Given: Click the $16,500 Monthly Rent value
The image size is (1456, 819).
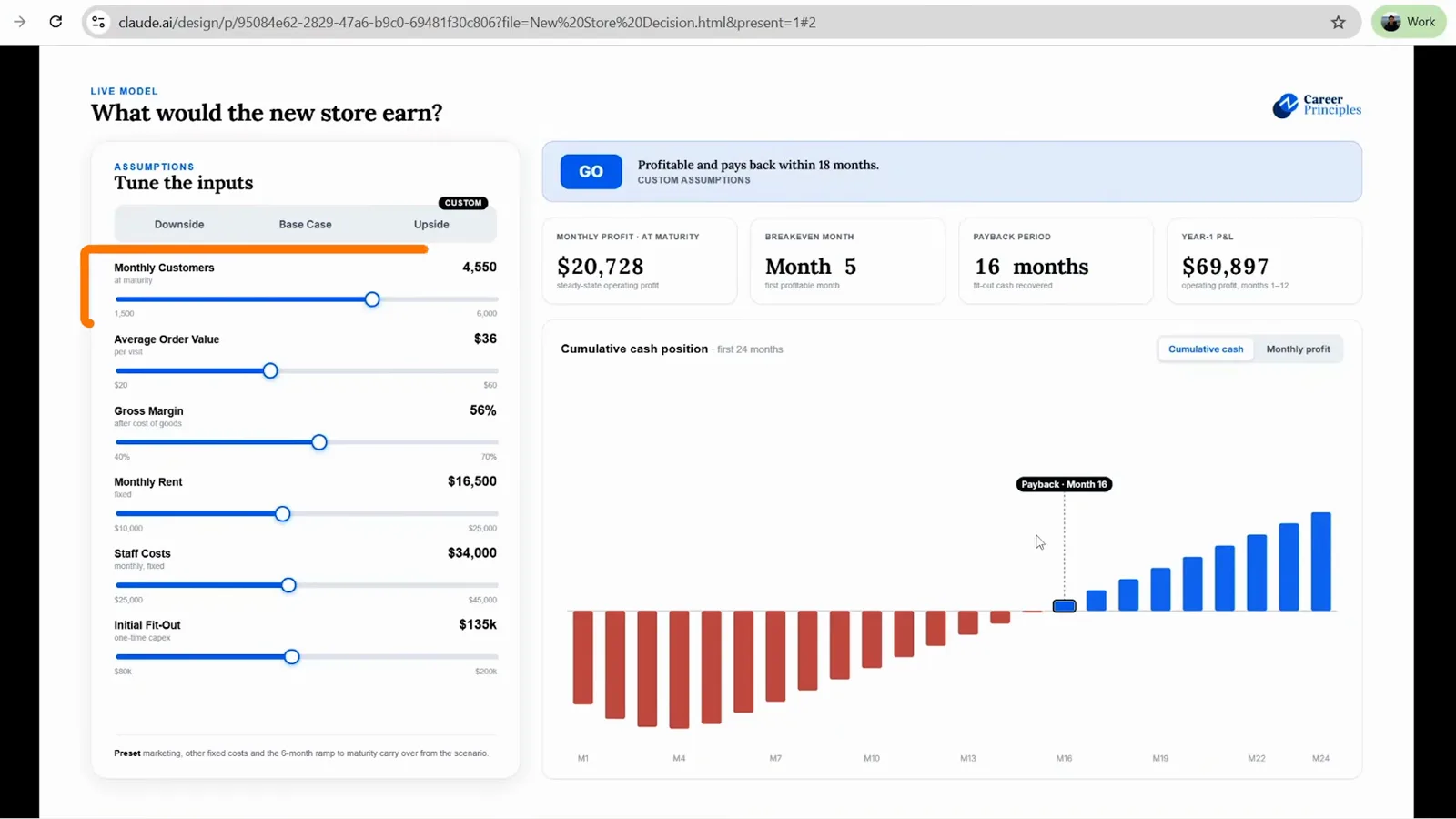Looking at the screenshot, I should point(472,481).
